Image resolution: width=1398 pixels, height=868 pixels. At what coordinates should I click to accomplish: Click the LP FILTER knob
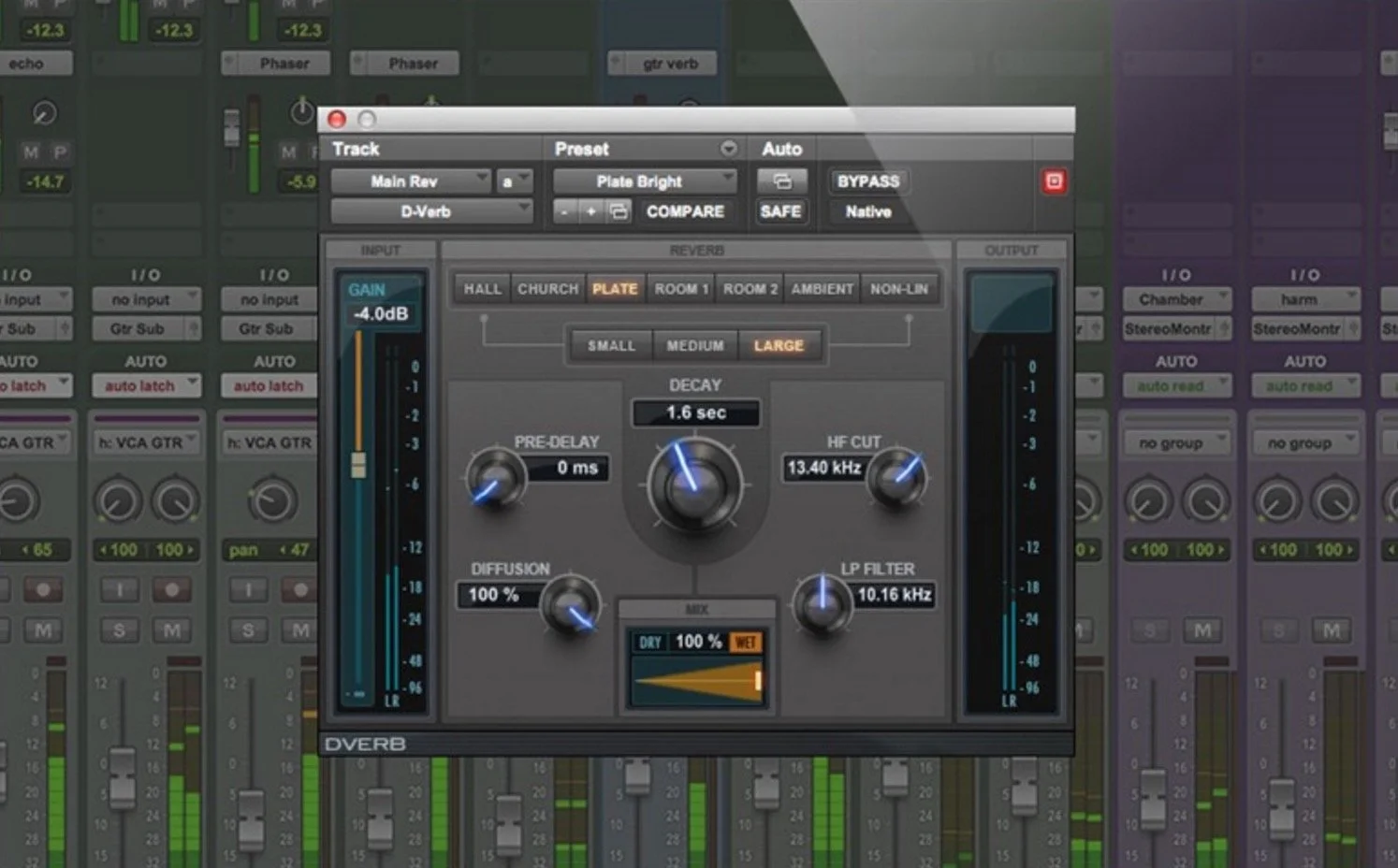pos(822,603)
